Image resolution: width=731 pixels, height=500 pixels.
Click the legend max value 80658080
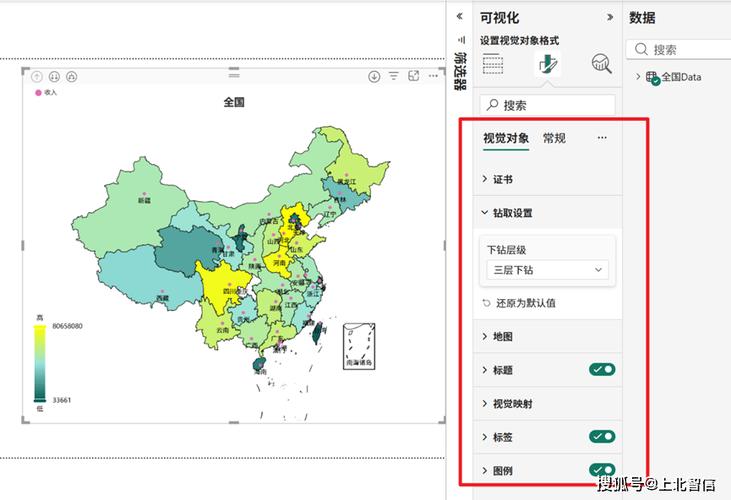click(x=67, y=326)
